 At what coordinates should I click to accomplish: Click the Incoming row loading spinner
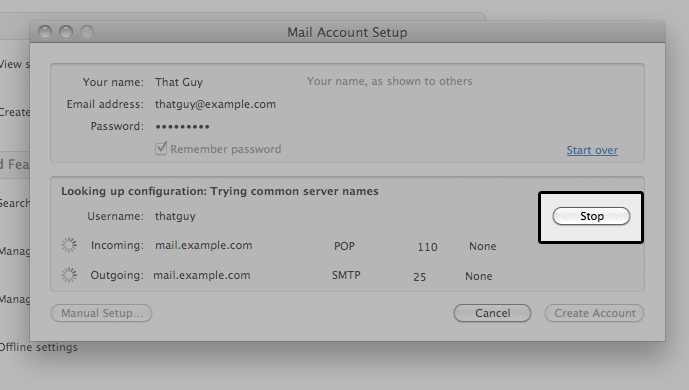click(69, 245)
